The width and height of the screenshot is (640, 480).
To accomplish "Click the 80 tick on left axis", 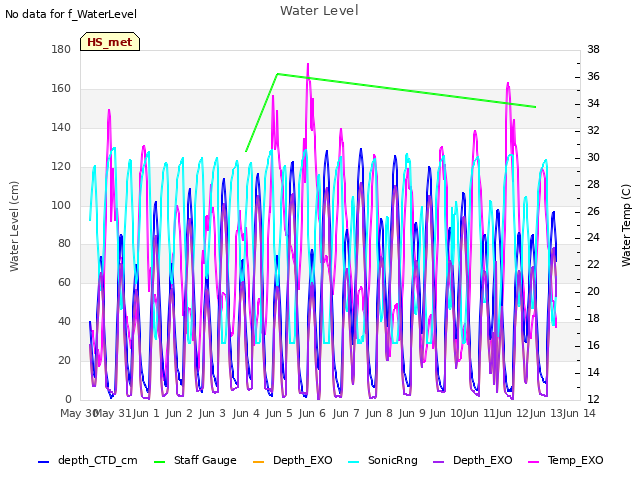I will tap(64, 243).
